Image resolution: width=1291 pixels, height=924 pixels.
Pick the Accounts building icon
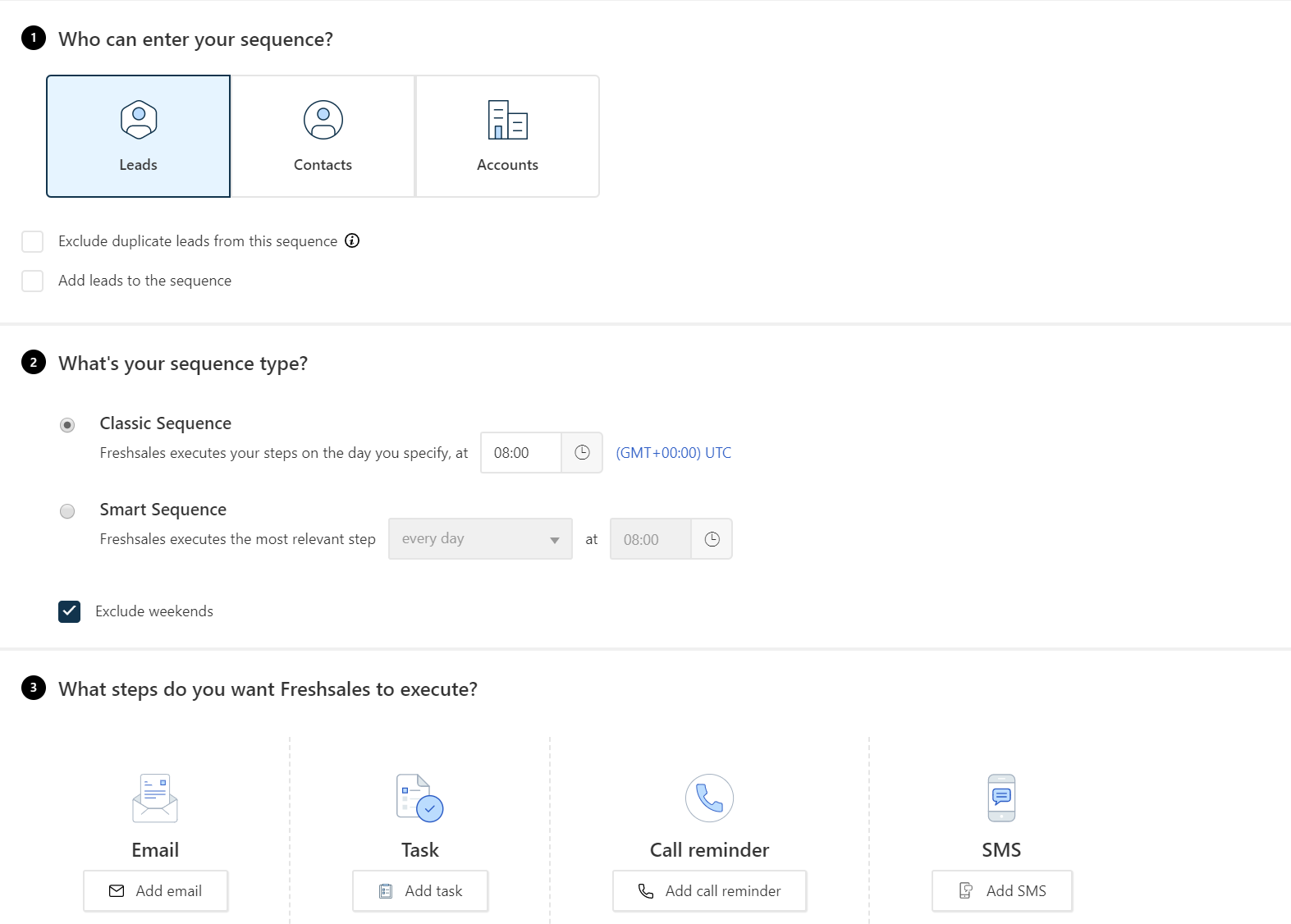(x=507, y=120)
